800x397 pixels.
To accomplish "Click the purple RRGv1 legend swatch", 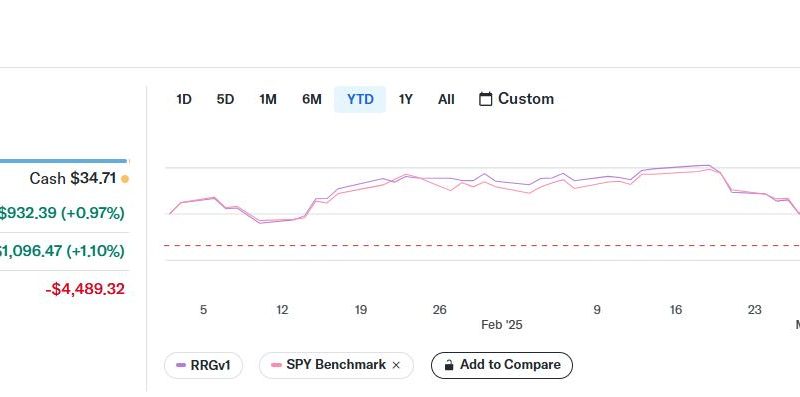I will (x=181, y=365).
